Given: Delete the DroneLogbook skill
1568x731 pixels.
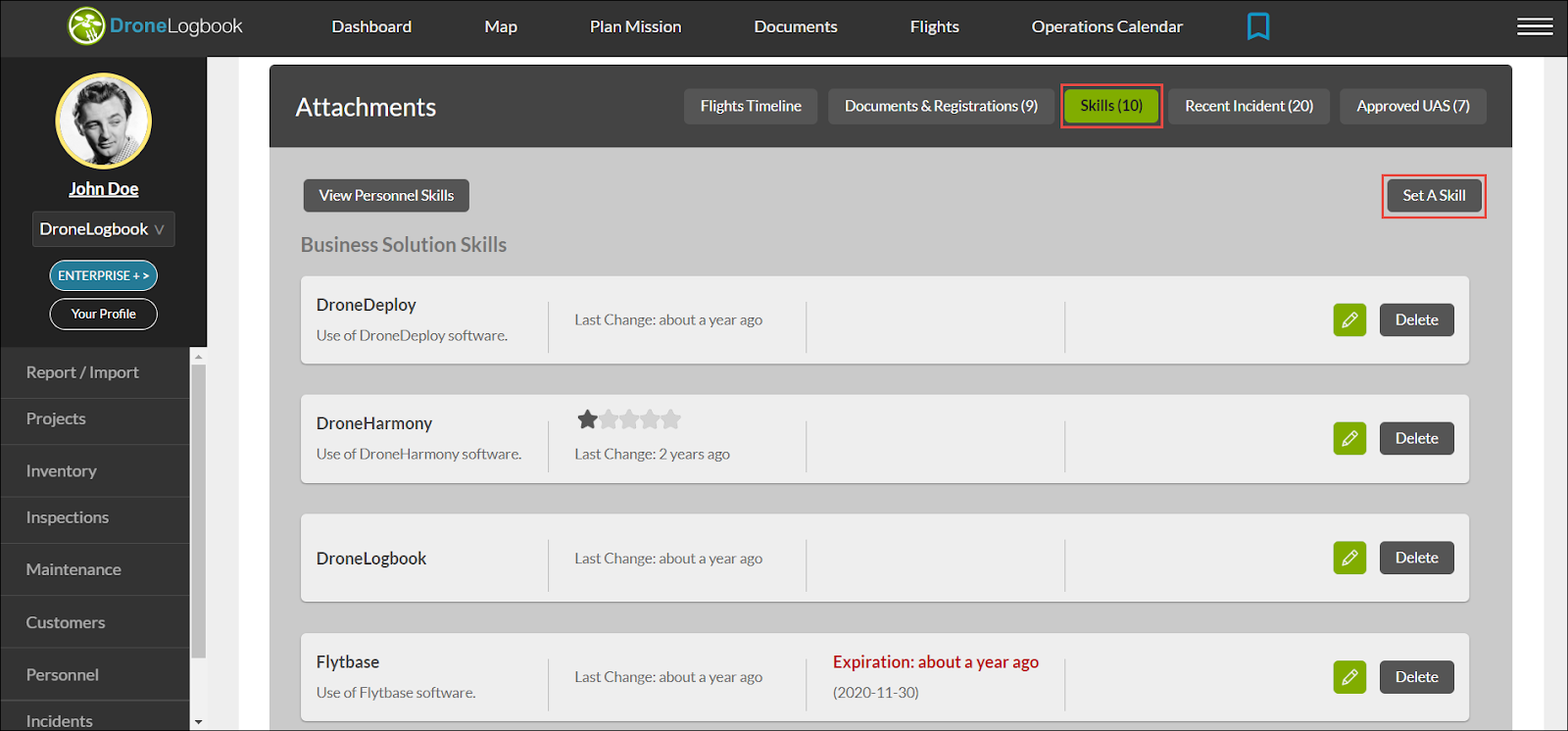Looking at the screenshot, I should tap(1417, 558).
